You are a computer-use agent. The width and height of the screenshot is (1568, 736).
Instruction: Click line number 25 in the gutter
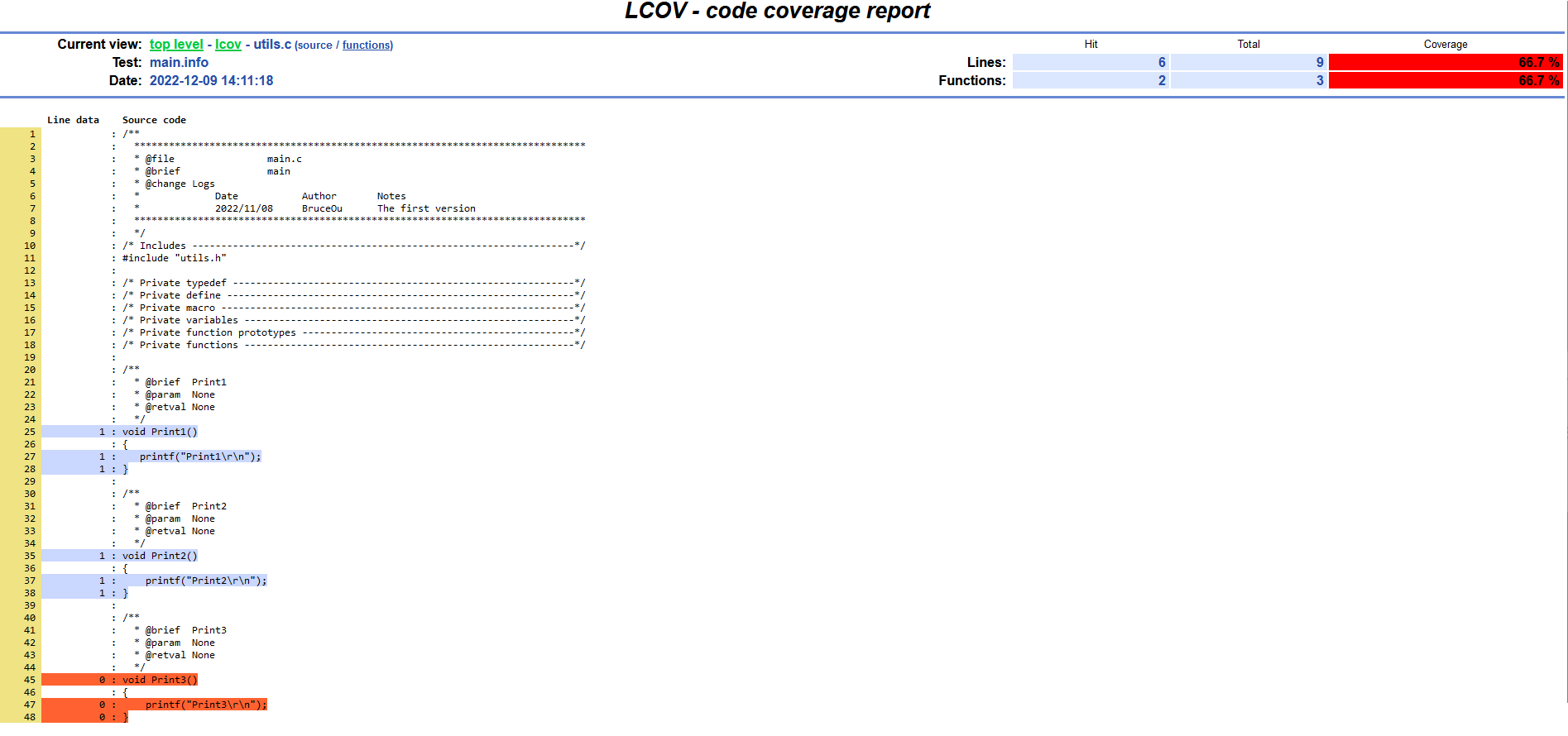pyautogui.click(x=30, y=433)
